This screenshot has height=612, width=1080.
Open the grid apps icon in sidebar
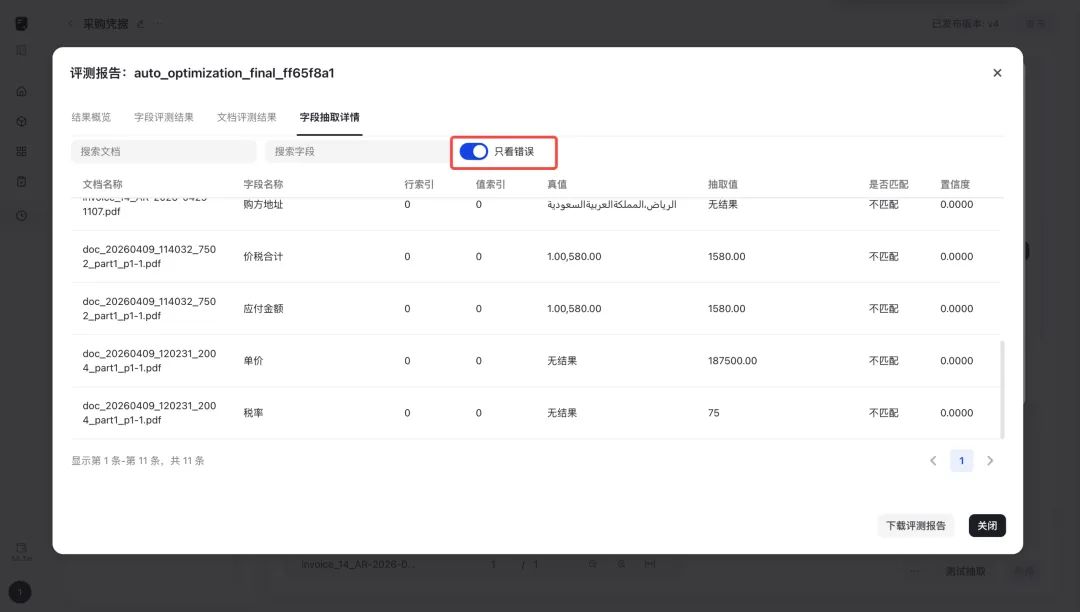pyautogui.click(x=21, y=151)
